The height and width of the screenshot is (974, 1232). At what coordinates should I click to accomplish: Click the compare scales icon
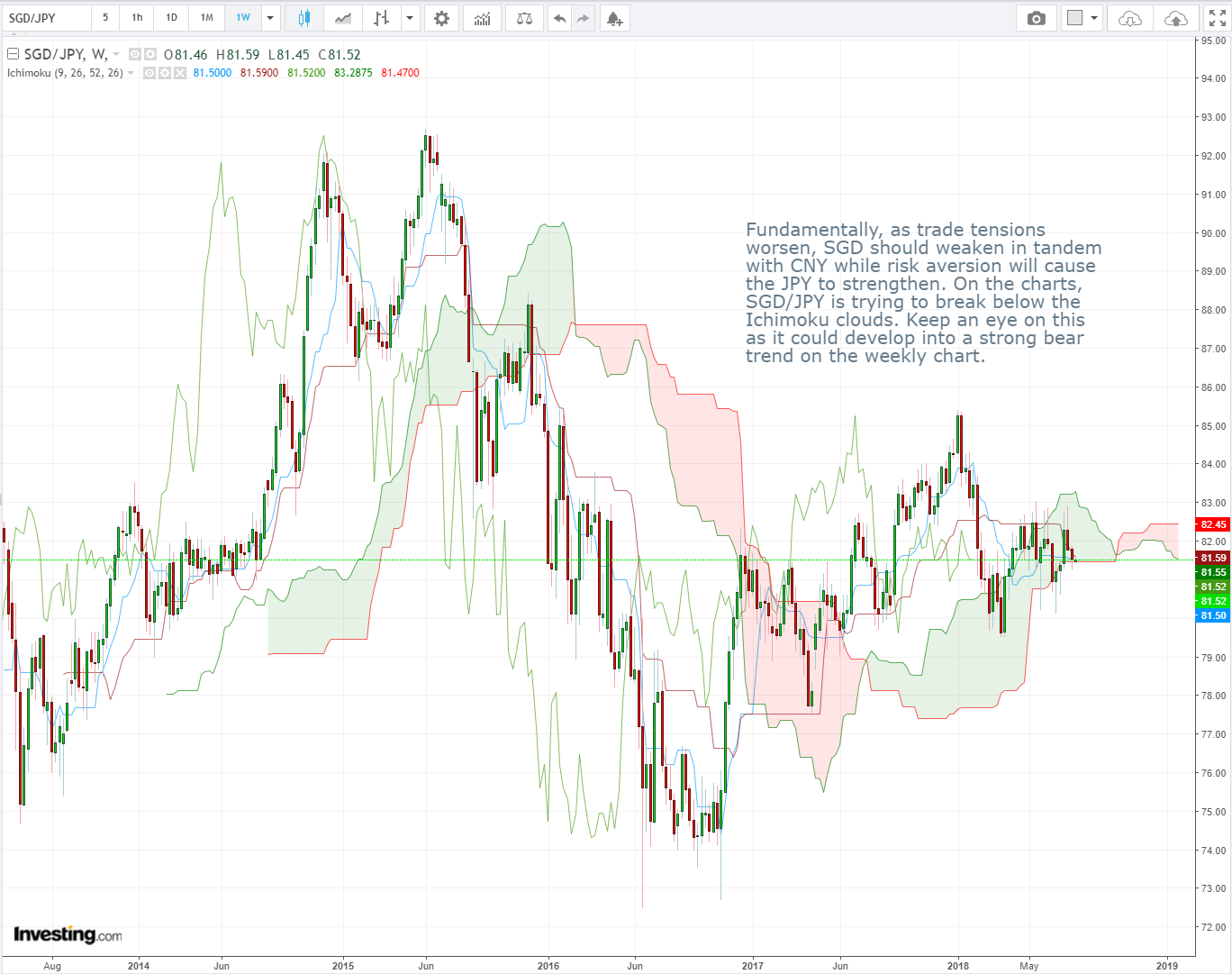point(523,18)
